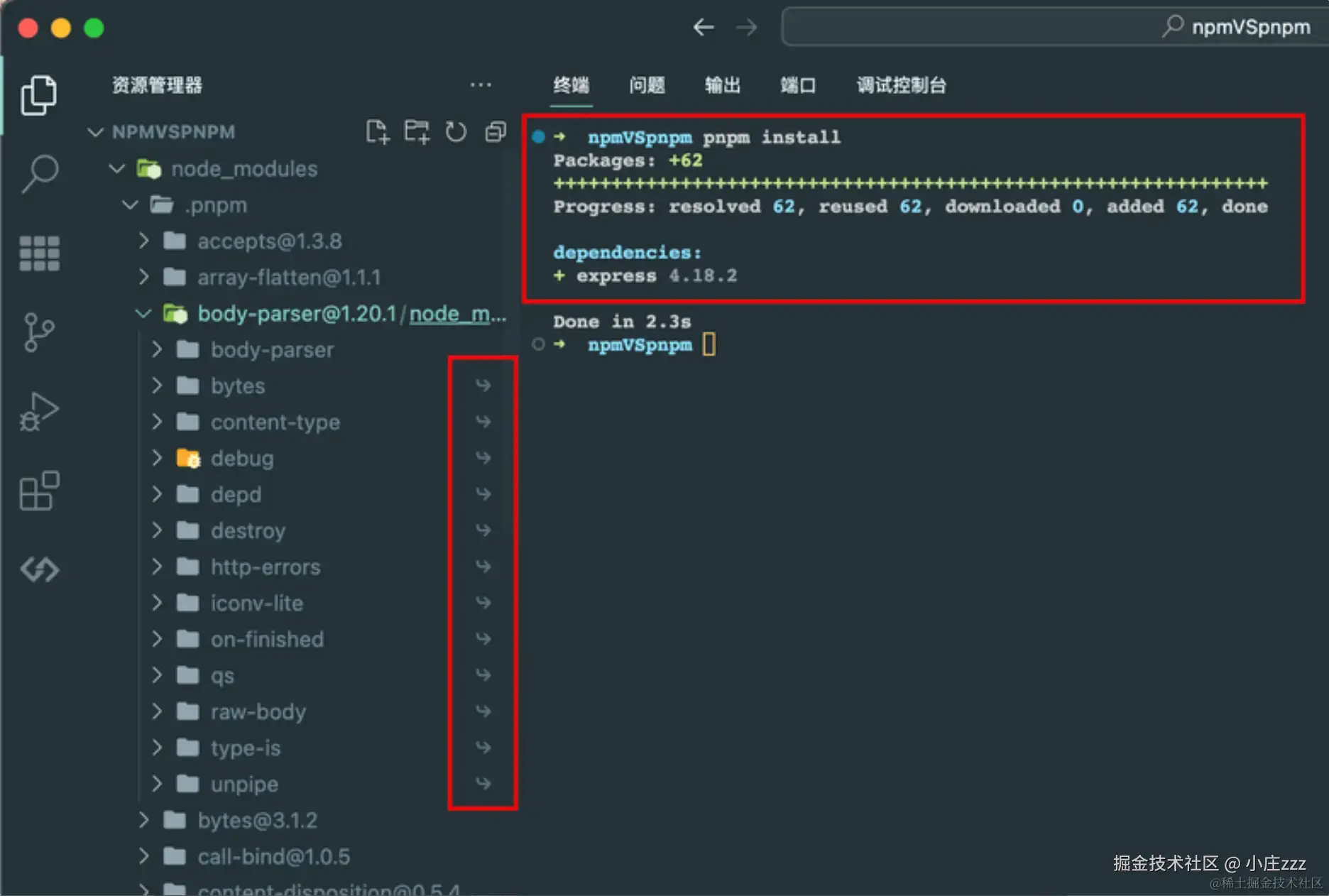
Task: Expand the array-flatten@1.1.1 folder
Action: (x=143, y=277)
